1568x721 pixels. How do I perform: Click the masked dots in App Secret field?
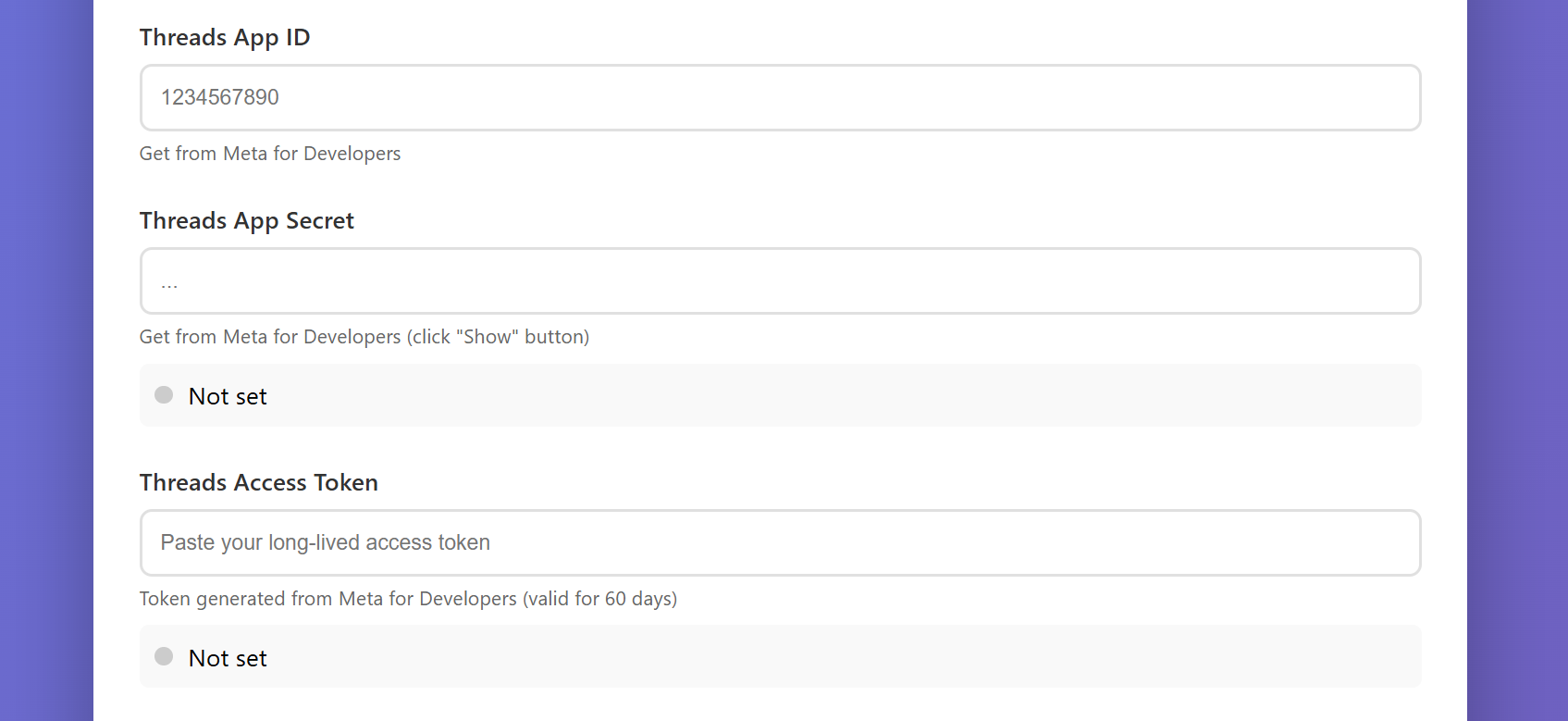pos(169,280)
